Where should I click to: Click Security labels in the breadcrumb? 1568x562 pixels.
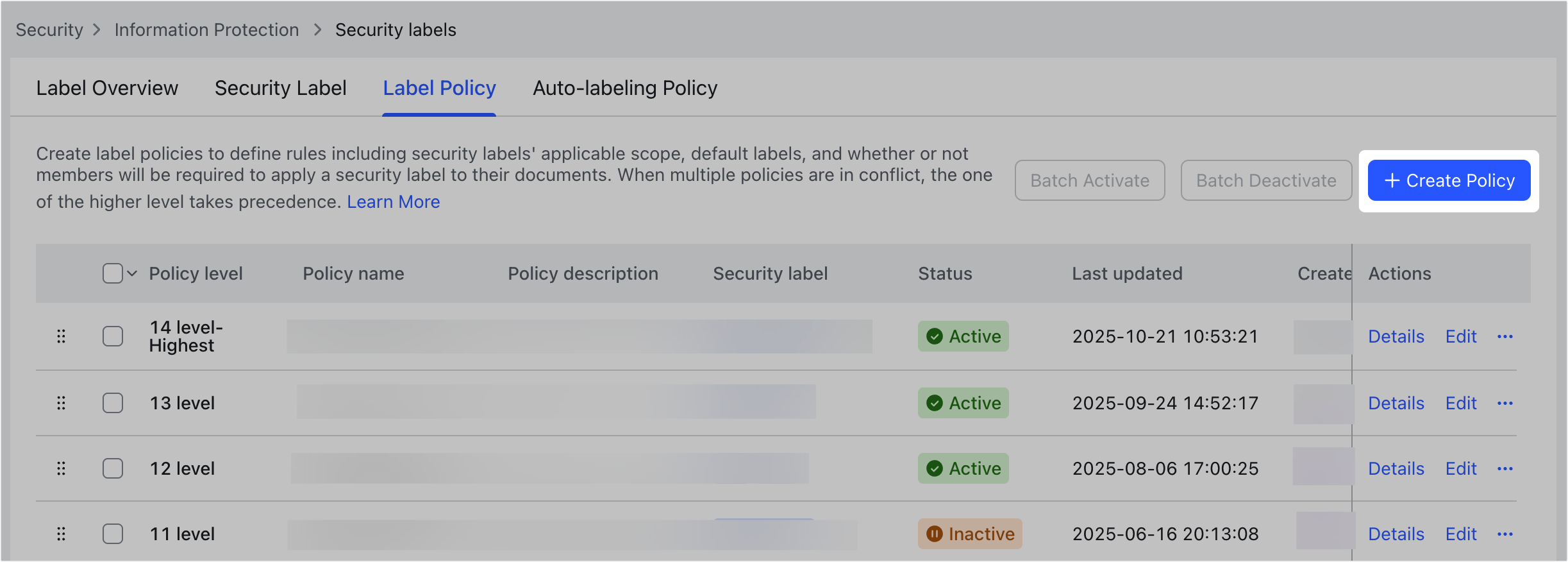click(396, 30)
